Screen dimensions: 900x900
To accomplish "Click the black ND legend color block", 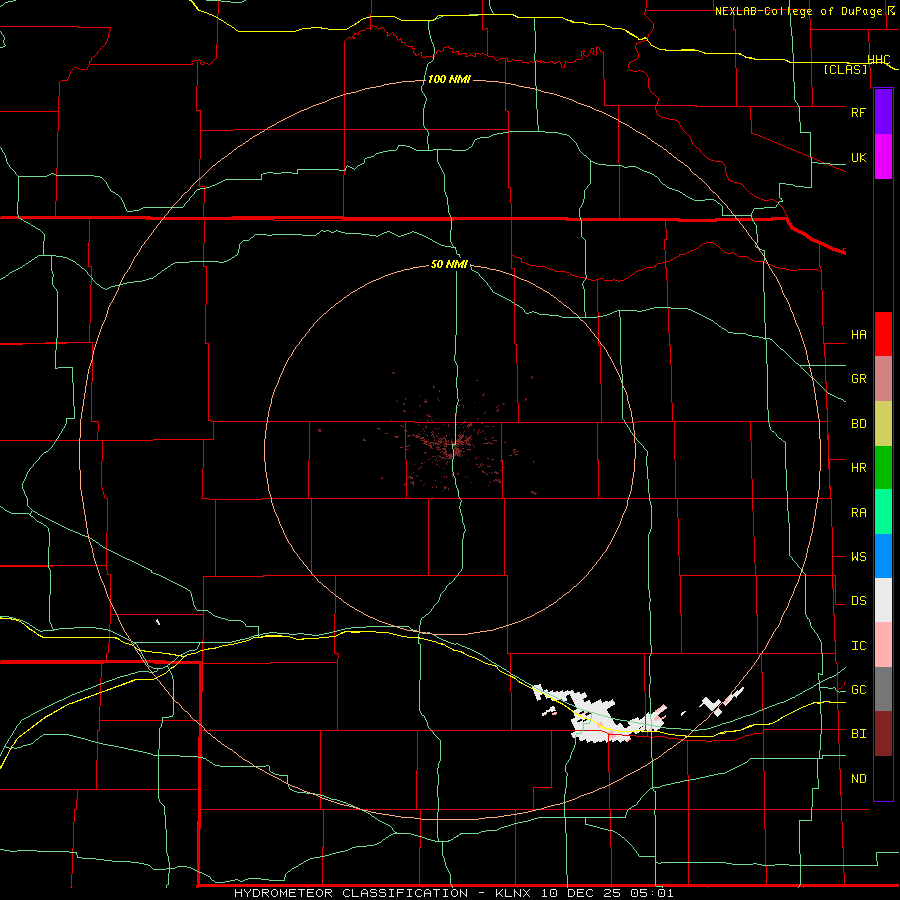I will click(883, 778).
